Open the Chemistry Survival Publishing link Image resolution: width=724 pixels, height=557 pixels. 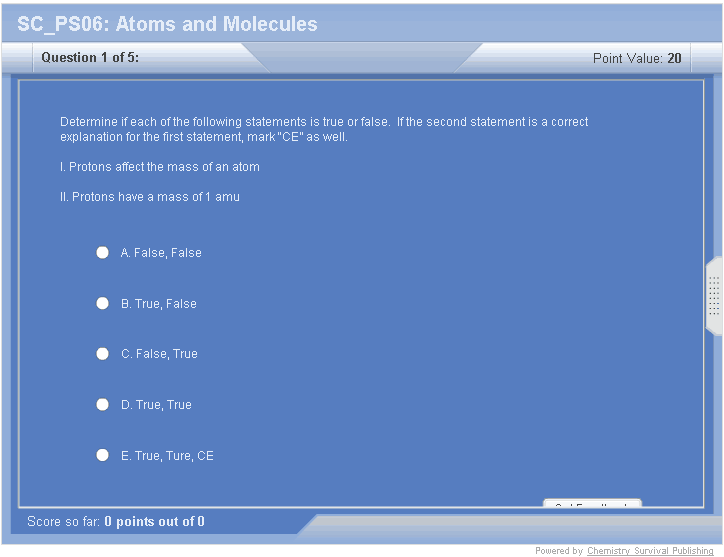pos(650,551)
